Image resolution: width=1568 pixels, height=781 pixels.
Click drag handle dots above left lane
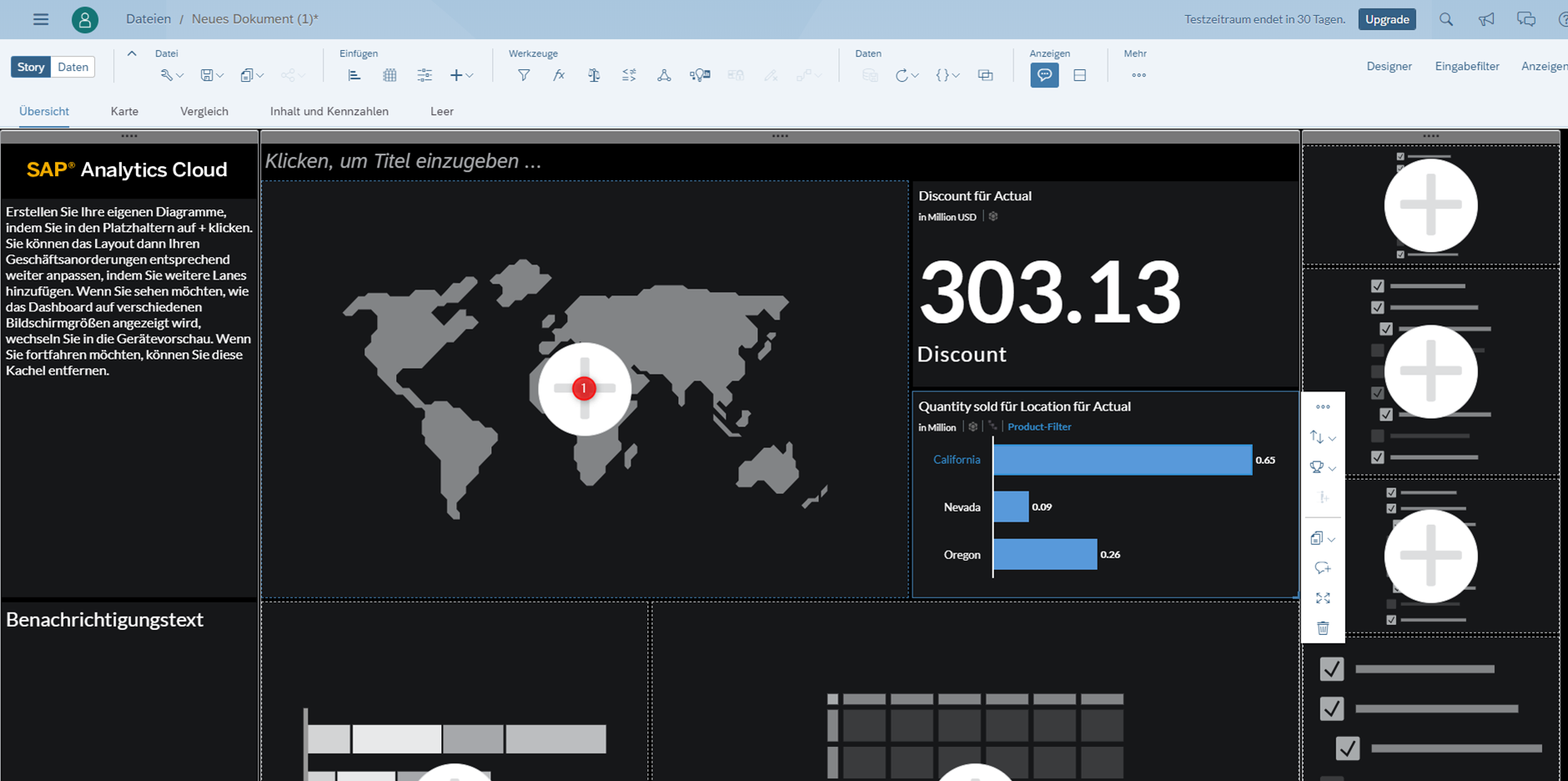(x=129, y=136)
